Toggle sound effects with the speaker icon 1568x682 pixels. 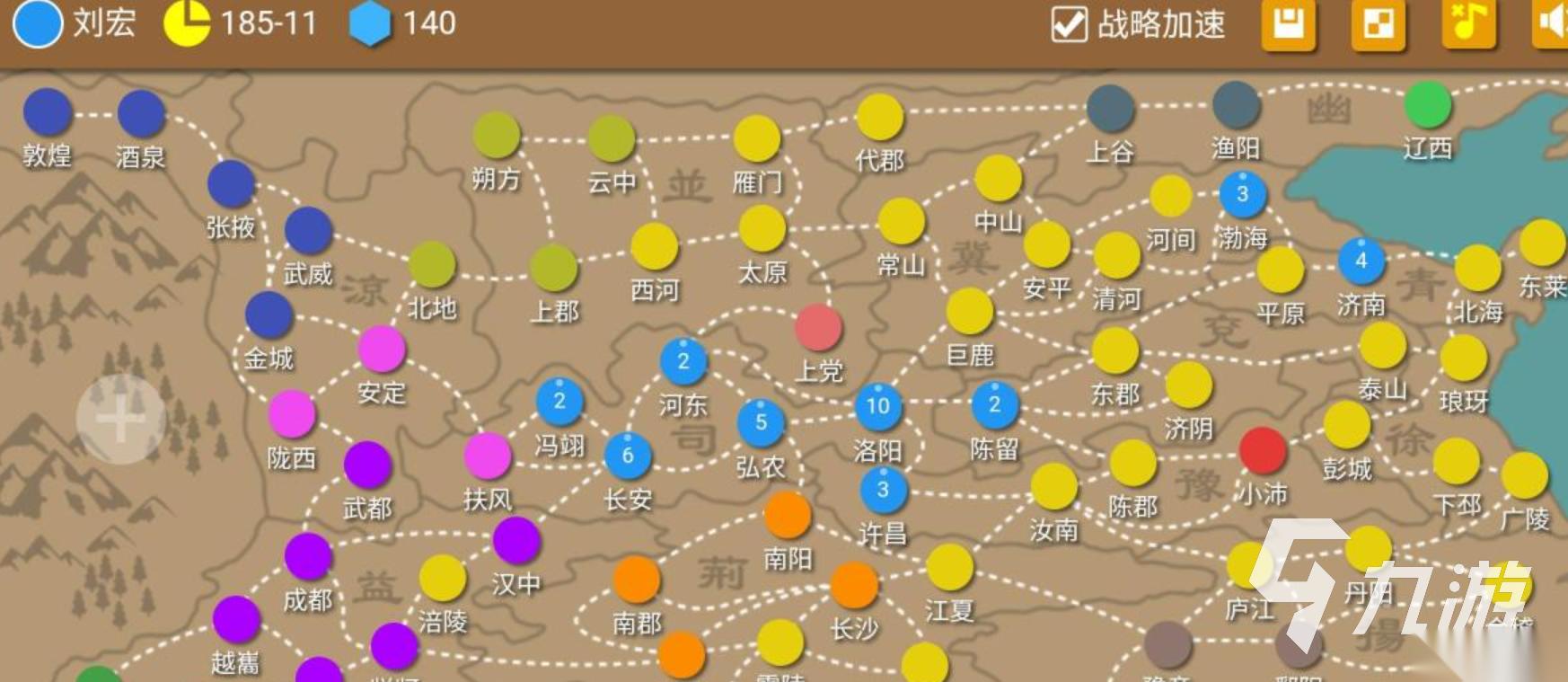point(1552,22)
